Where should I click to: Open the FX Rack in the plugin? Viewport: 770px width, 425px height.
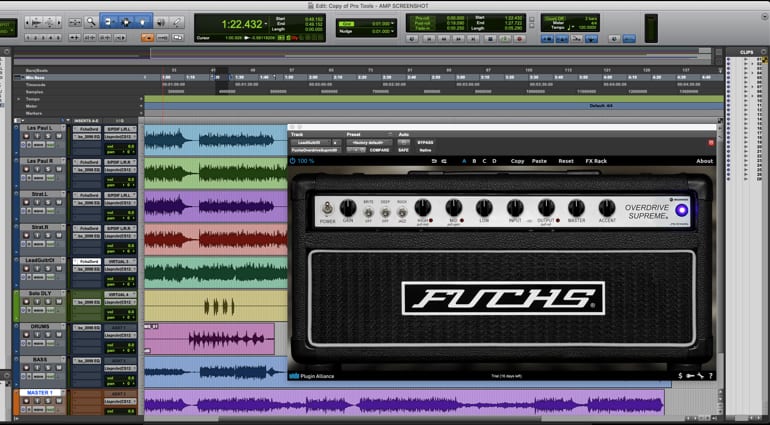(x=596, y=161)
